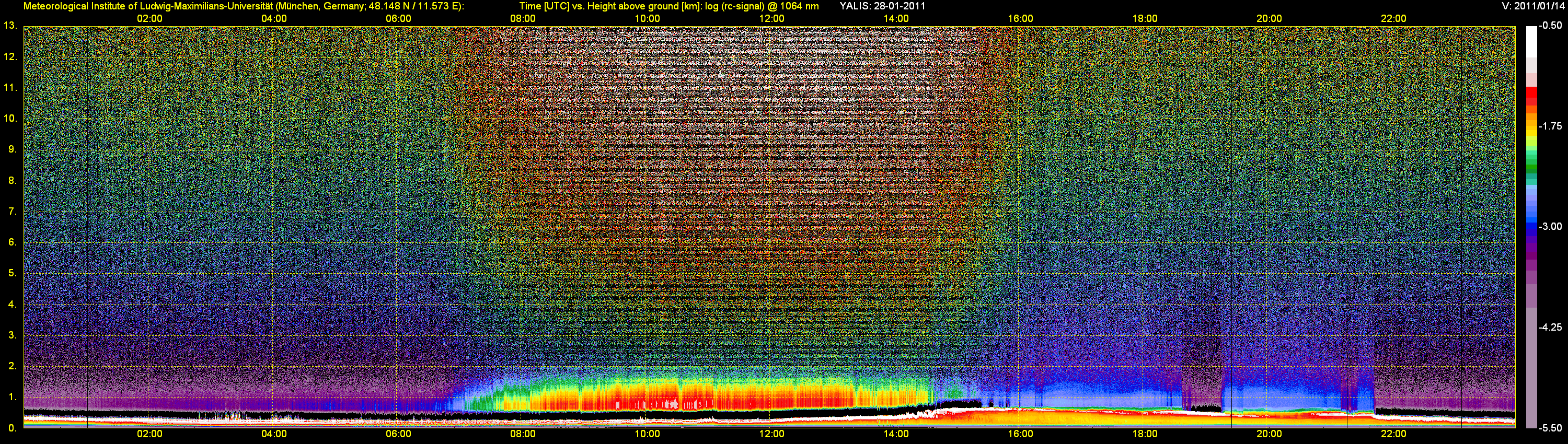Pick the 8. km height axis label

[x=12, y=181]
